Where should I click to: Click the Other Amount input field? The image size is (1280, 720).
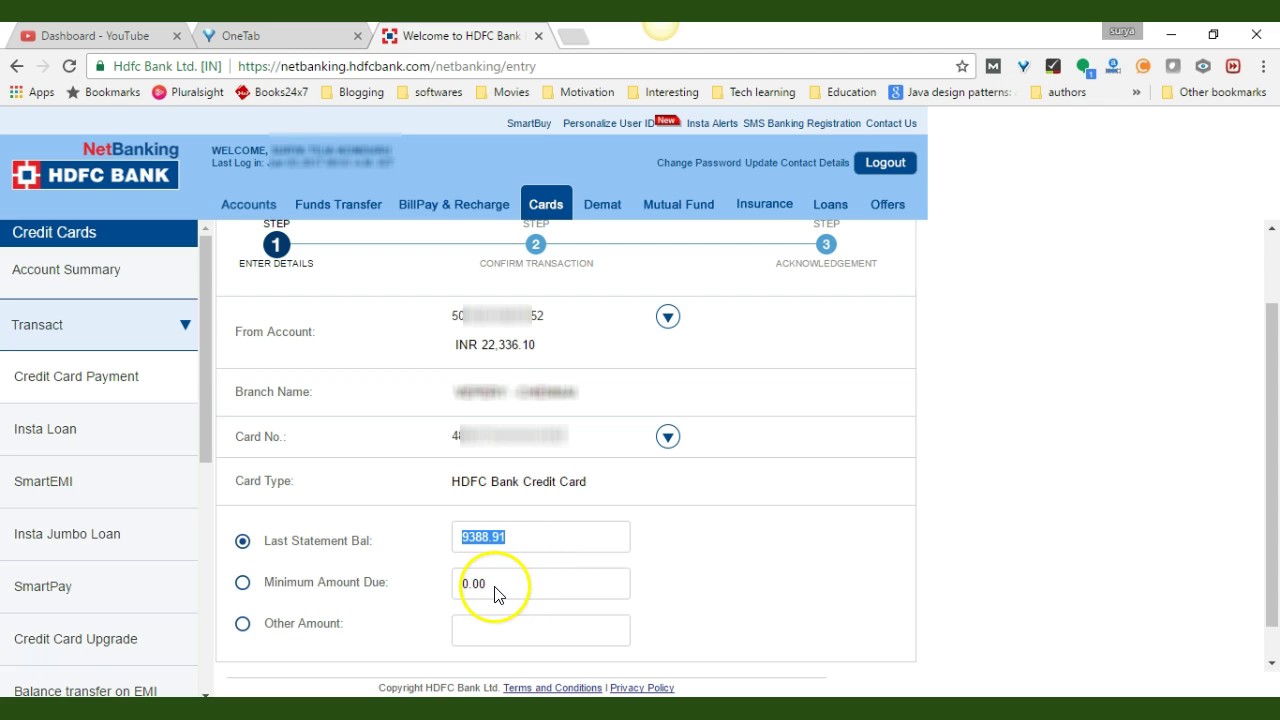[x=541, y=630]
